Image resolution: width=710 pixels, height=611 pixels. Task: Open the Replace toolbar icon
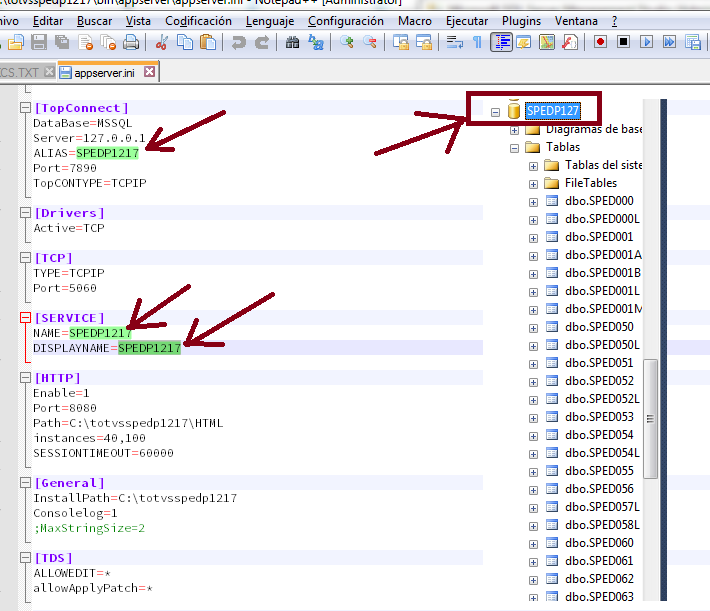coord(316,43)
